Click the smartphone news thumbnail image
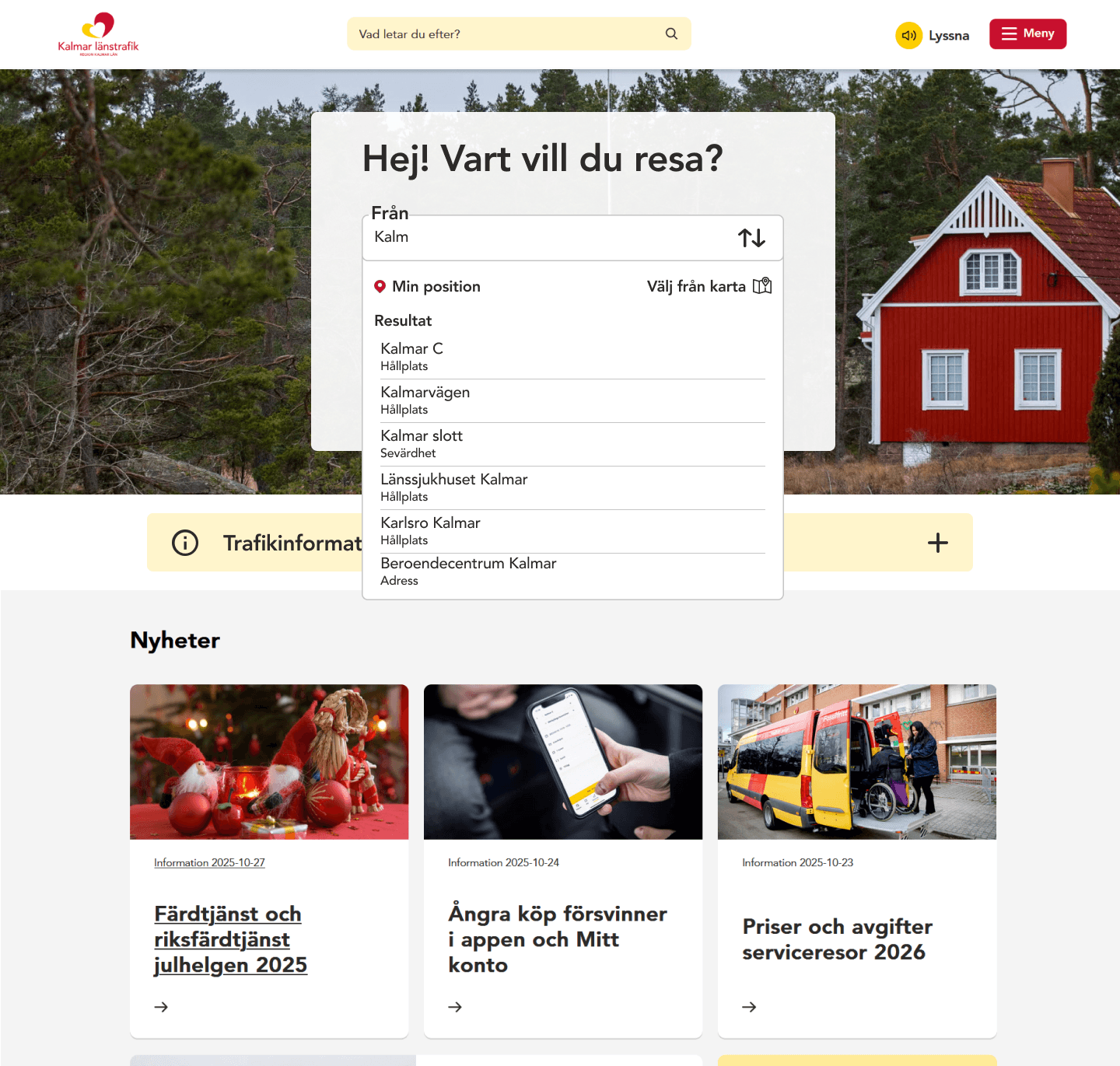The width and height of the screenshot is (1120, 1066). [x=563, y=761]
